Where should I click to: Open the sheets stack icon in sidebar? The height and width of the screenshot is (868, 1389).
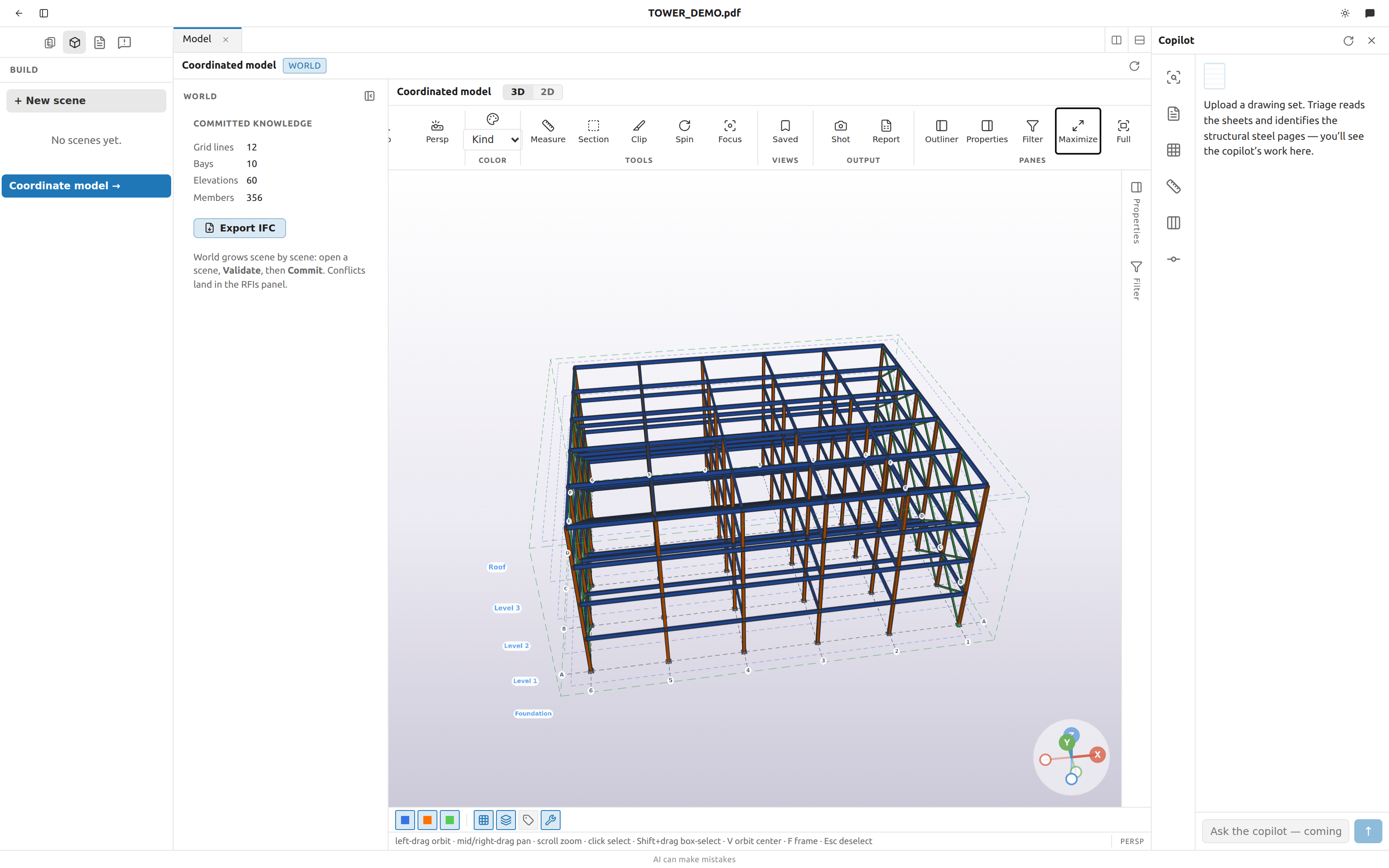pyautogui.click(x=50, y=43)
